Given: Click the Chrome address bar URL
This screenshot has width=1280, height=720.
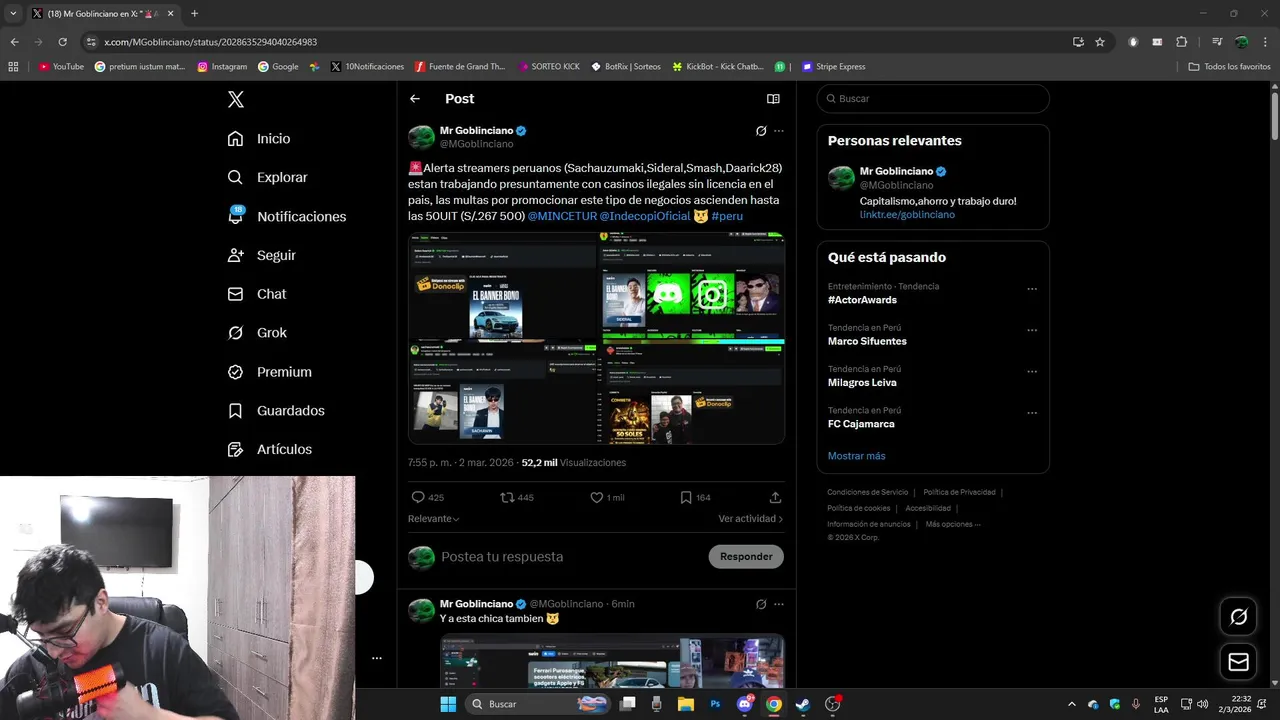Looking at the screenshot, I should 211,42.
